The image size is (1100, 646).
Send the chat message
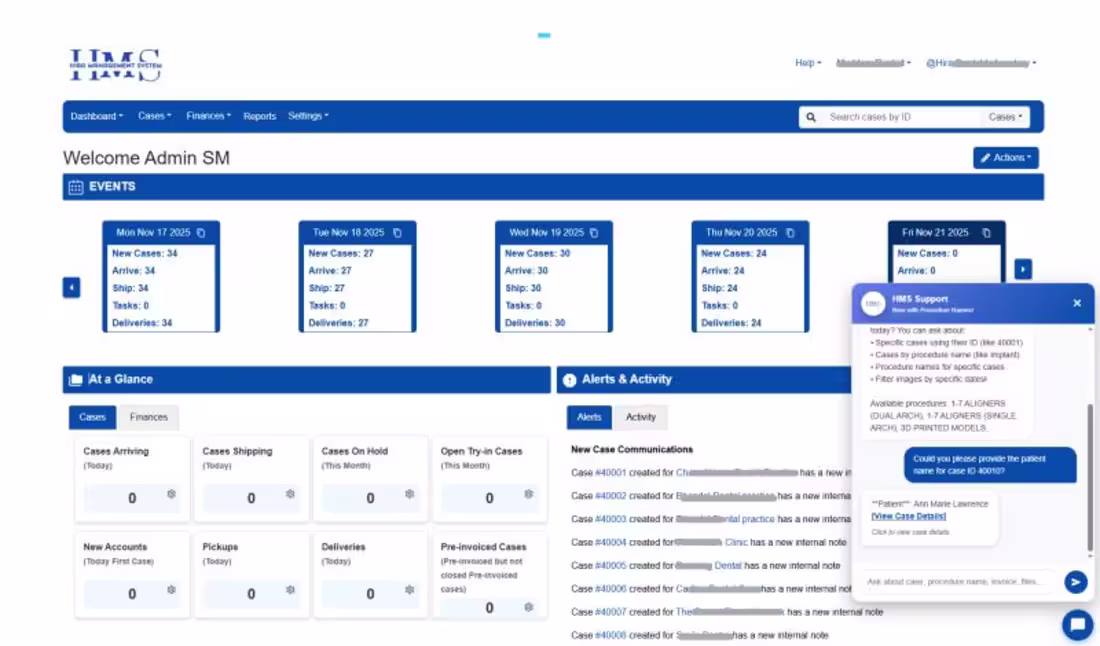coord(1075,581)
